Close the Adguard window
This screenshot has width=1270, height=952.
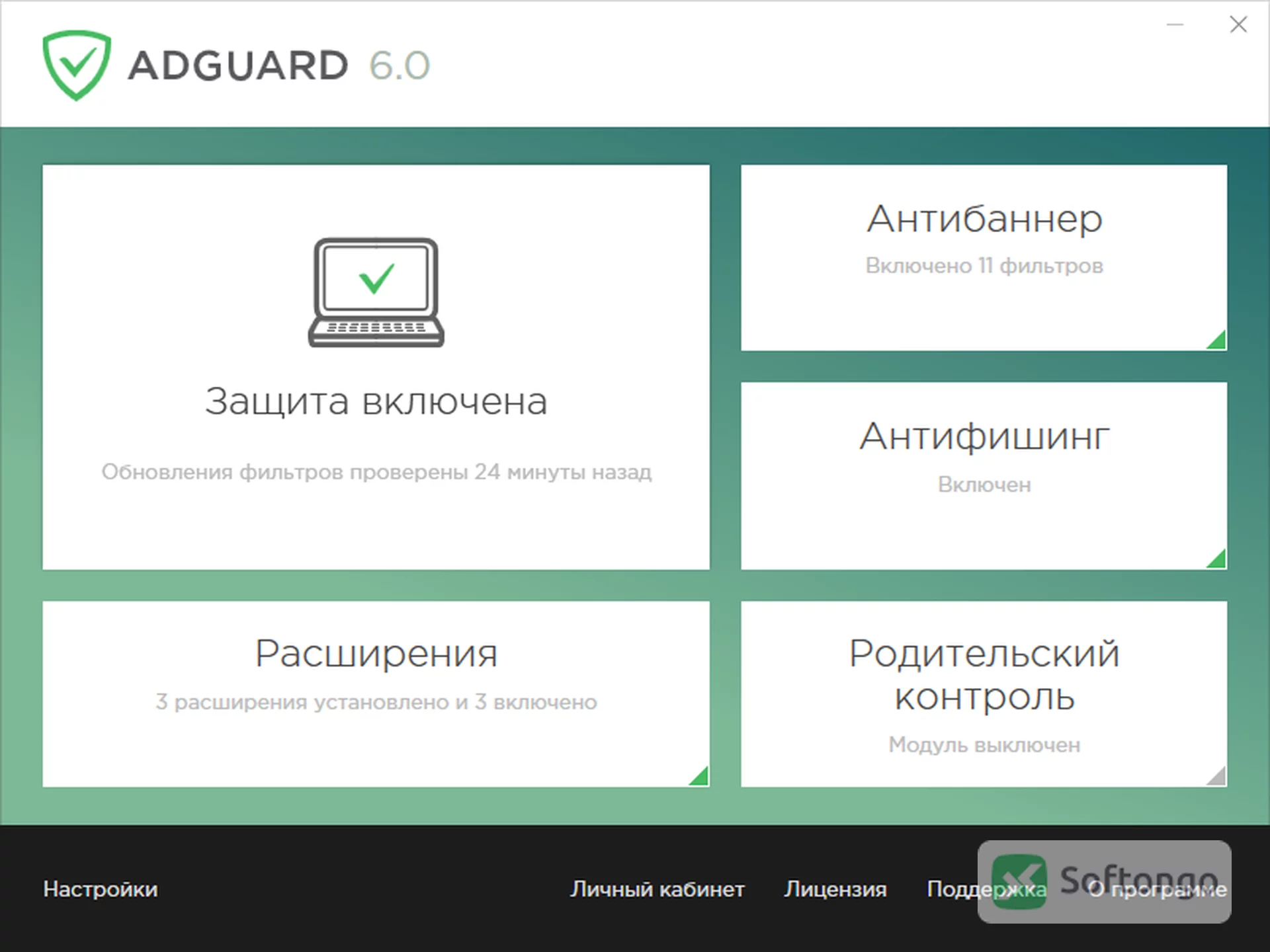[1238, 25]
